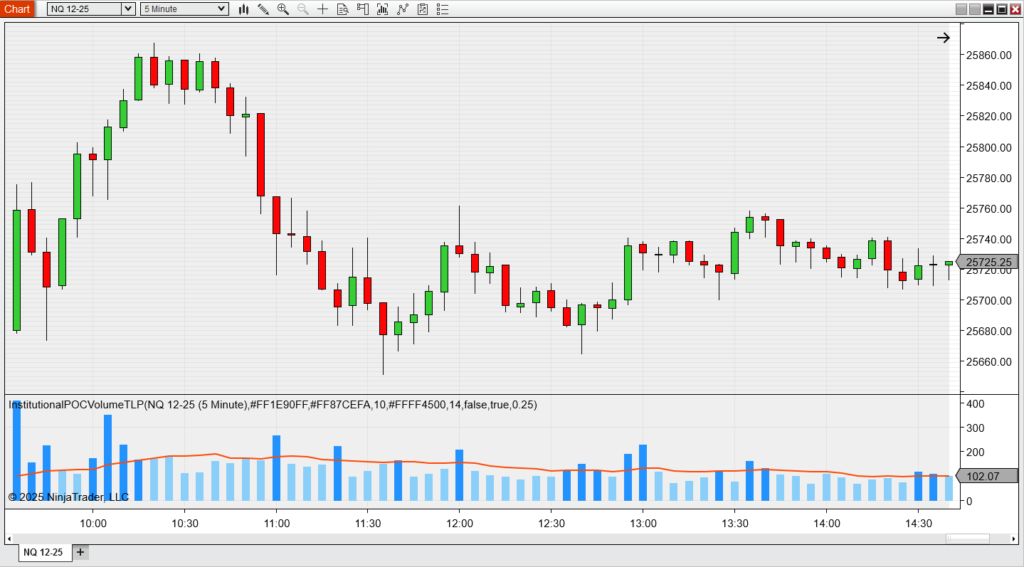
Task: Select the NQ 12-25 tab at bottom
Action: (x=43, y=552)
